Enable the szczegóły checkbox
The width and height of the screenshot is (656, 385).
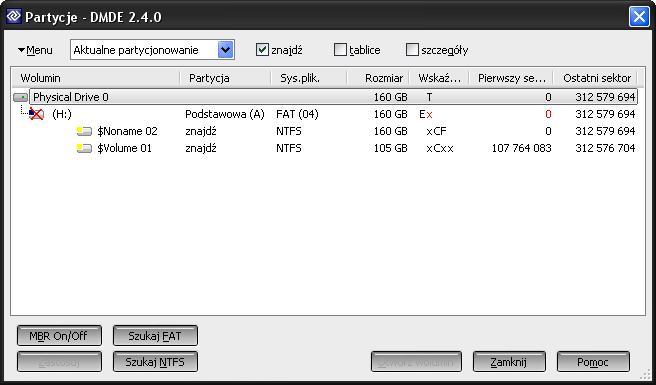point(412,50)
